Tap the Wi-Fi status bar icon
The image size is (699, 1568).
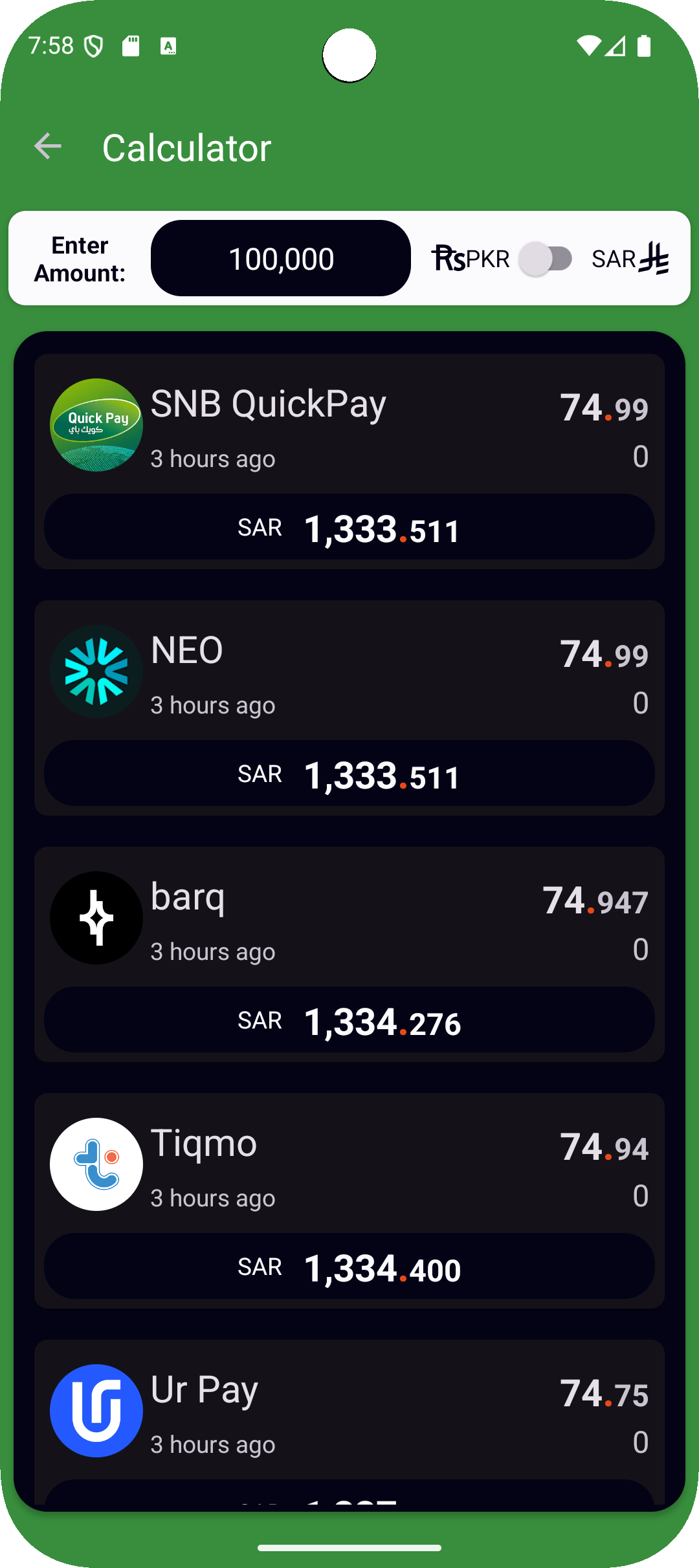click(x=588, y=46)
